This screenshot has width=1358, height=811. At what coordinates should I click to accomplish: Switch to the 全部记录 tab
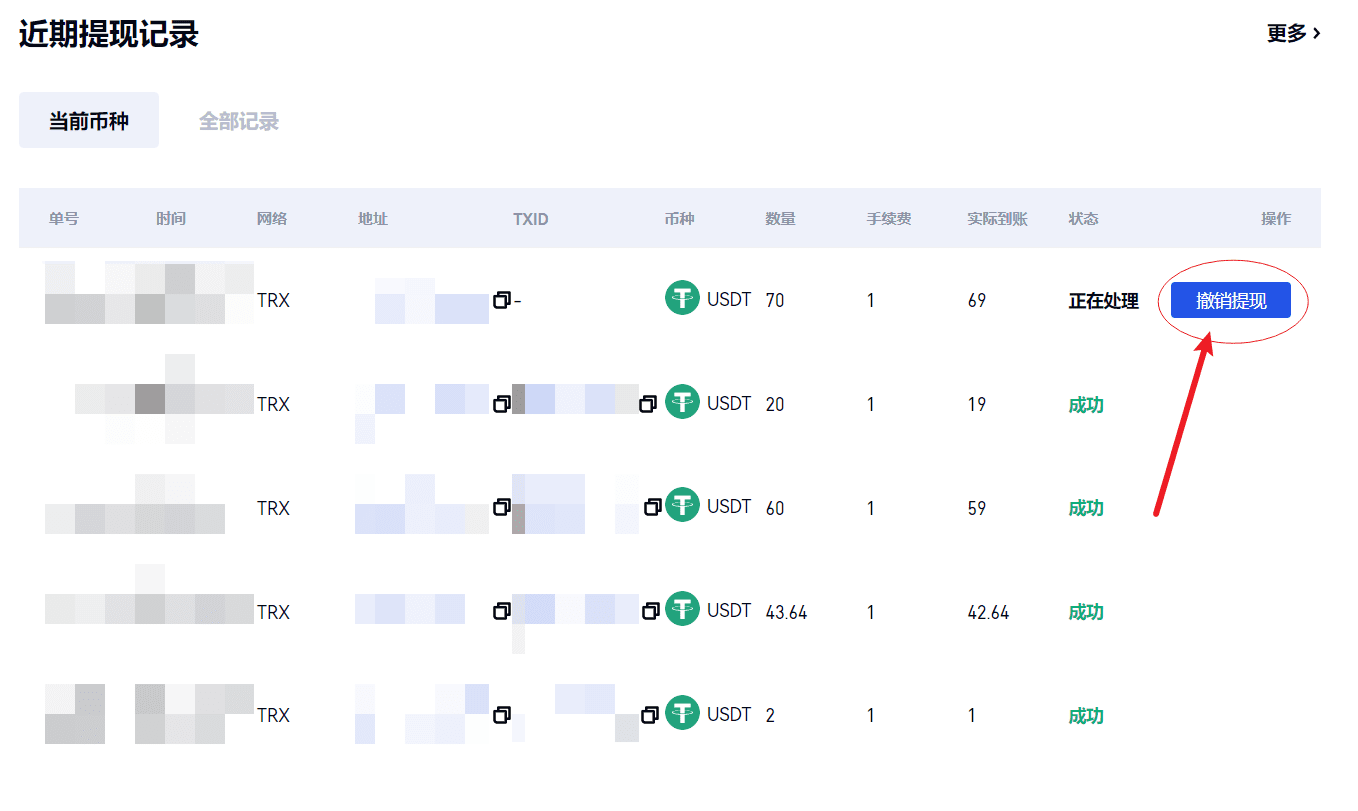point(239,121)
